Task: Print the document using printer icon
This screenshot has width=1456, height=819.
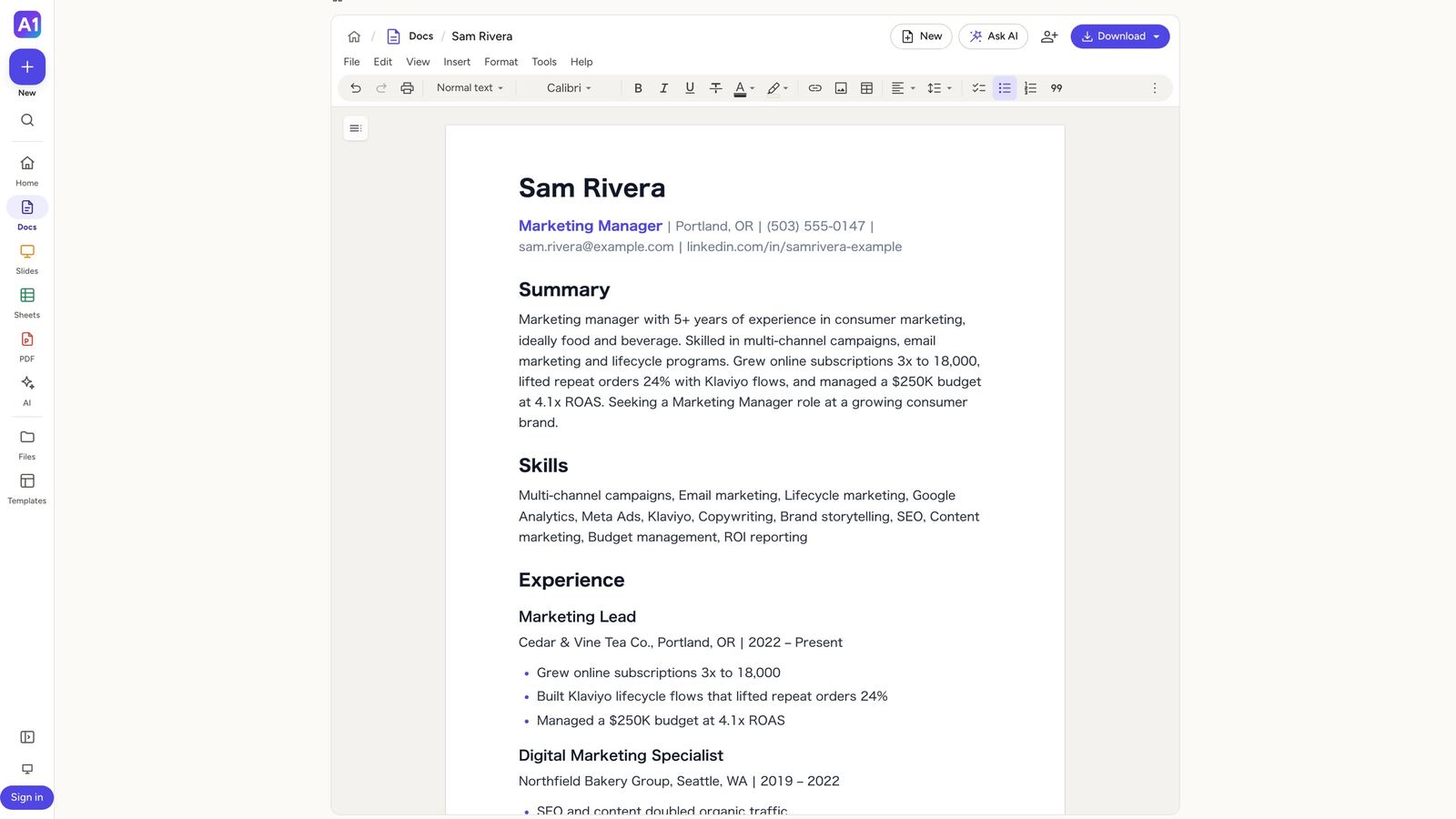Action: (407, 88)
